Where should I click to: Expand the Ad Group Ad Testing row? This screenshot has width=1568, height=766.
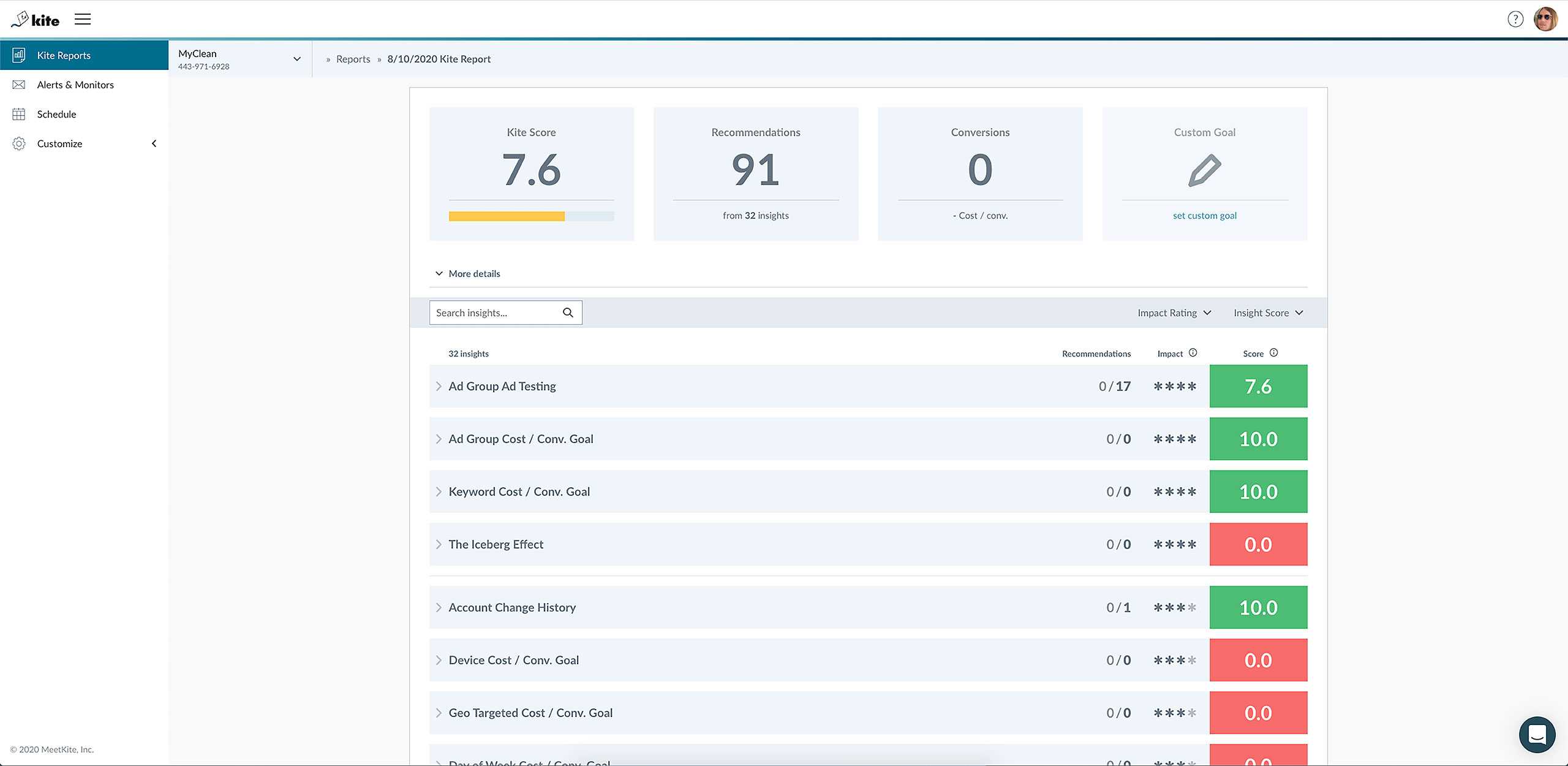coord(438,386)
